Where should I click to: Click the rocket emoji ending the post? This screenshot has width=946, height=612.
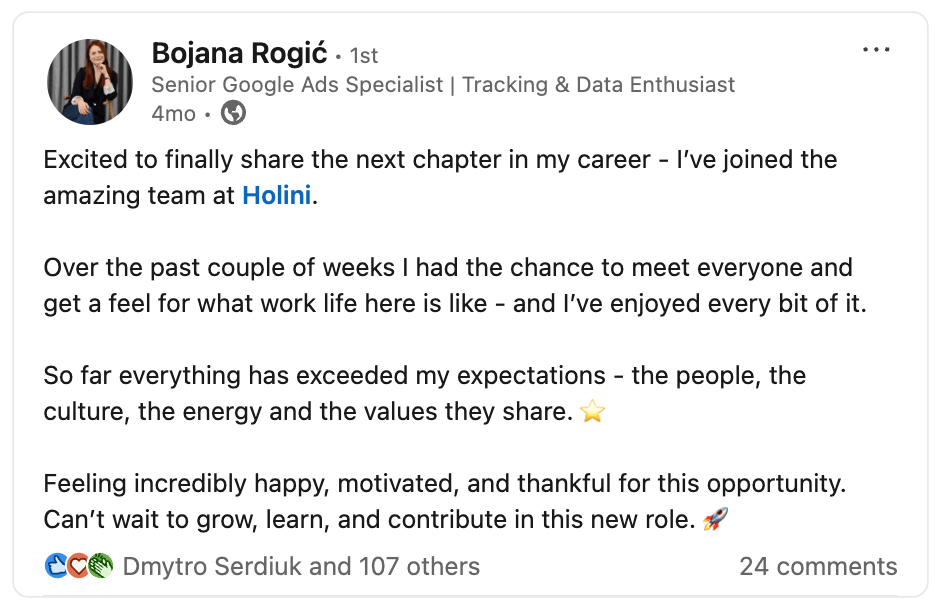coord(715,520)
